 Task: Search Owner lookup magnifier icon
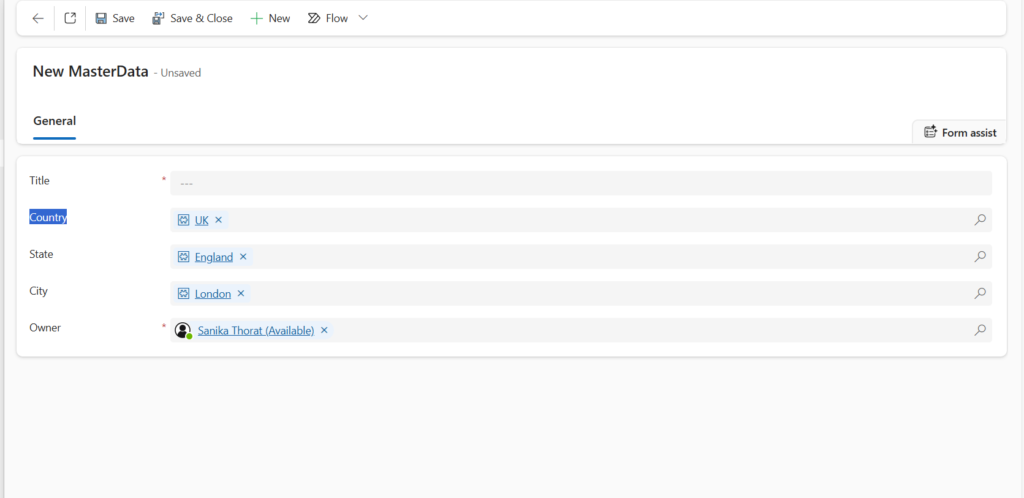980,330
